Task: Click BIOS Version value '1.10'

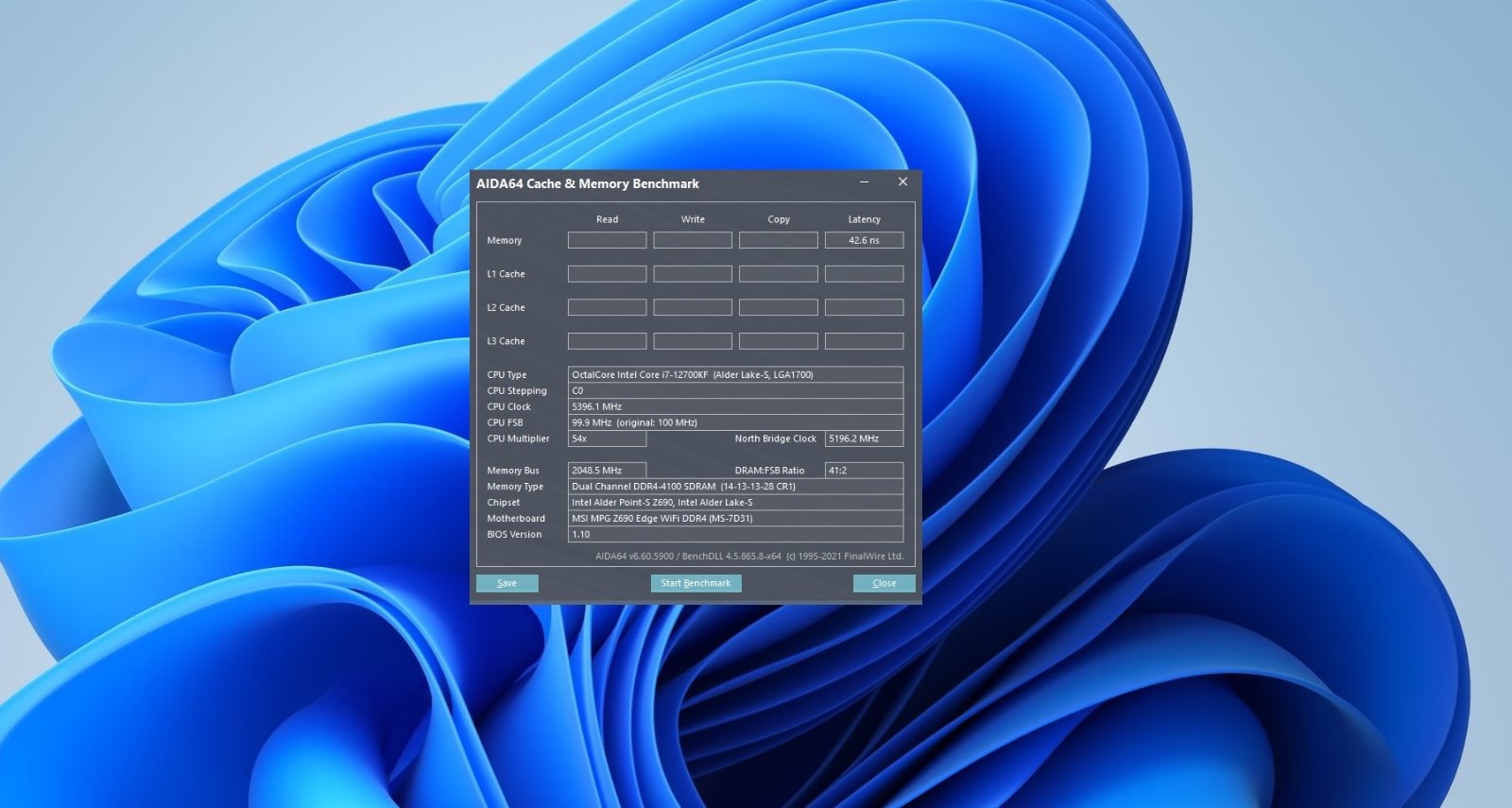Action: [735, 534]
